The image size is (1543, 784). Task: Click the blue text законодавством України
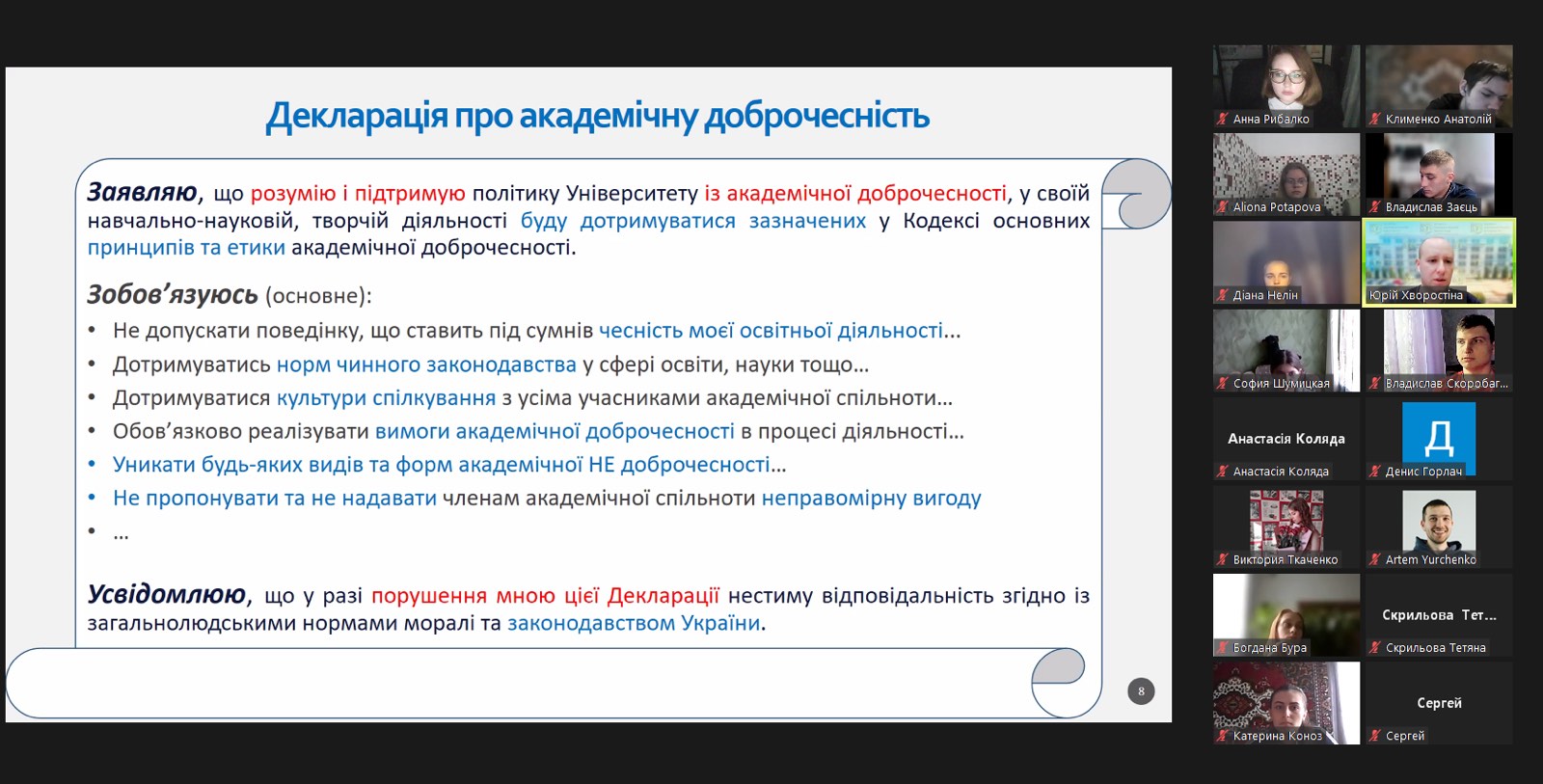(634, 623)
